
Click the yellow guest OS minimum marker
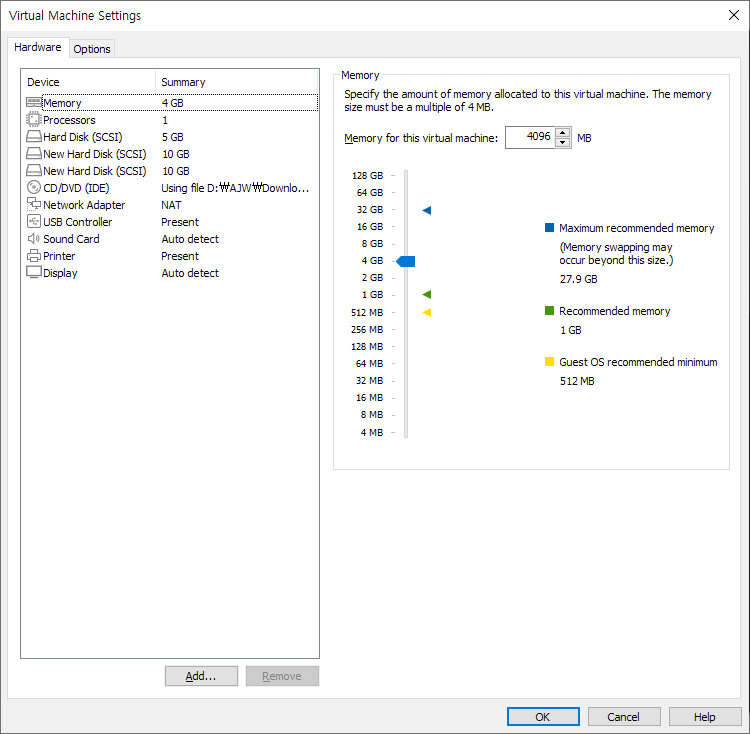[x=427, y=312]
